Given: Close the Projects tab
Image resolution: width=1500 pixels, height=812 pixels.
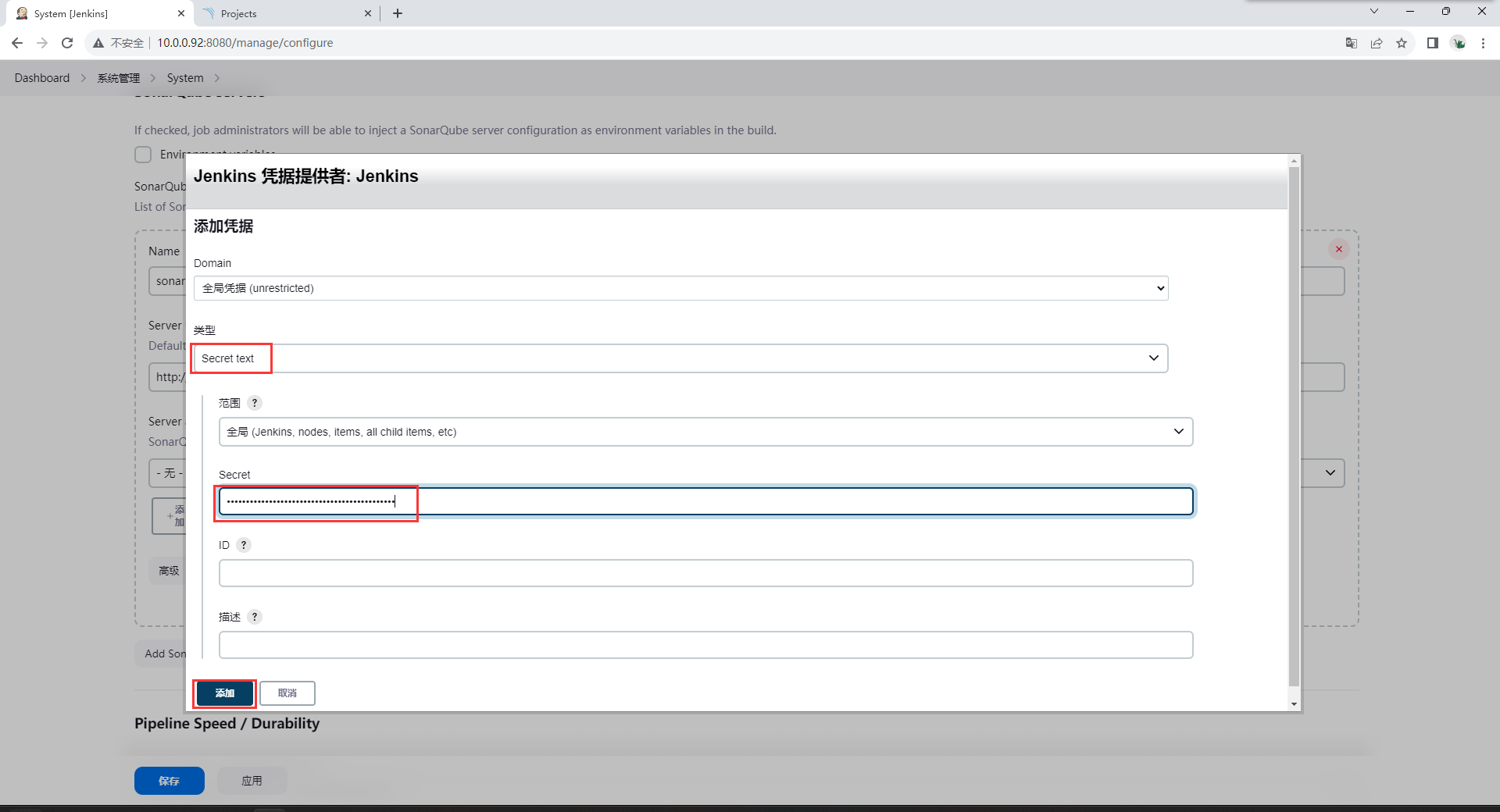Looking at the screenshot, I should [368, 13].
